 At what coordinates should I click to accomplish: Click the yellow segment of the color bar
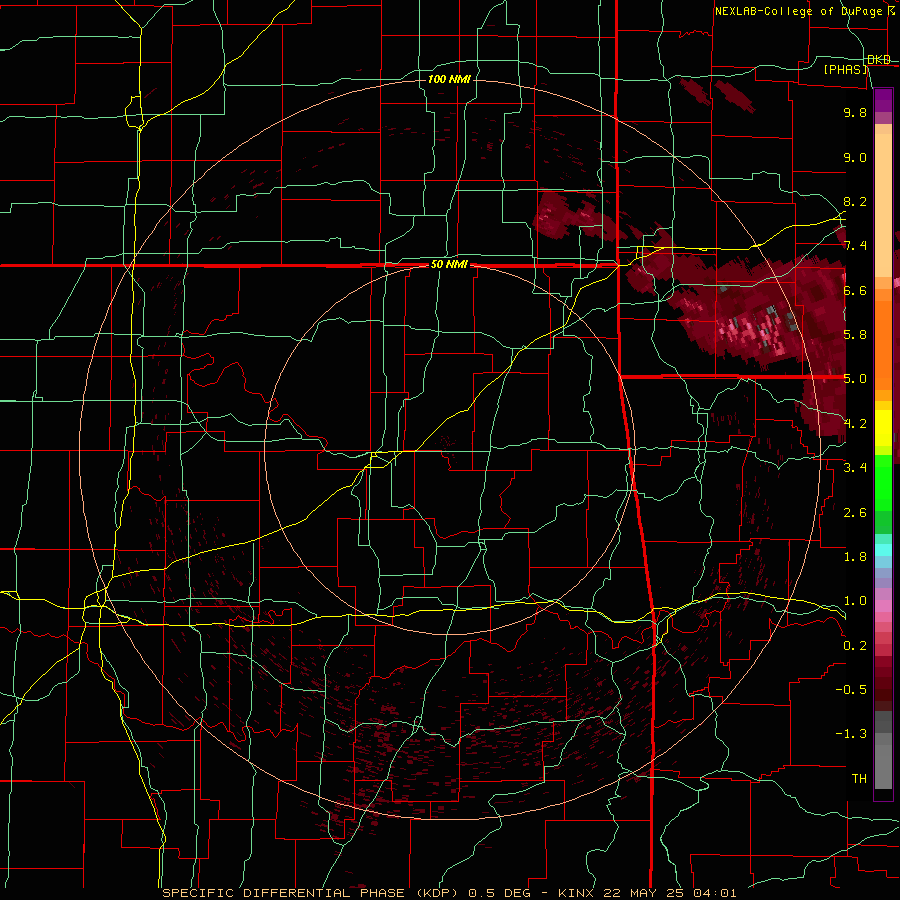tap(883, 428)
